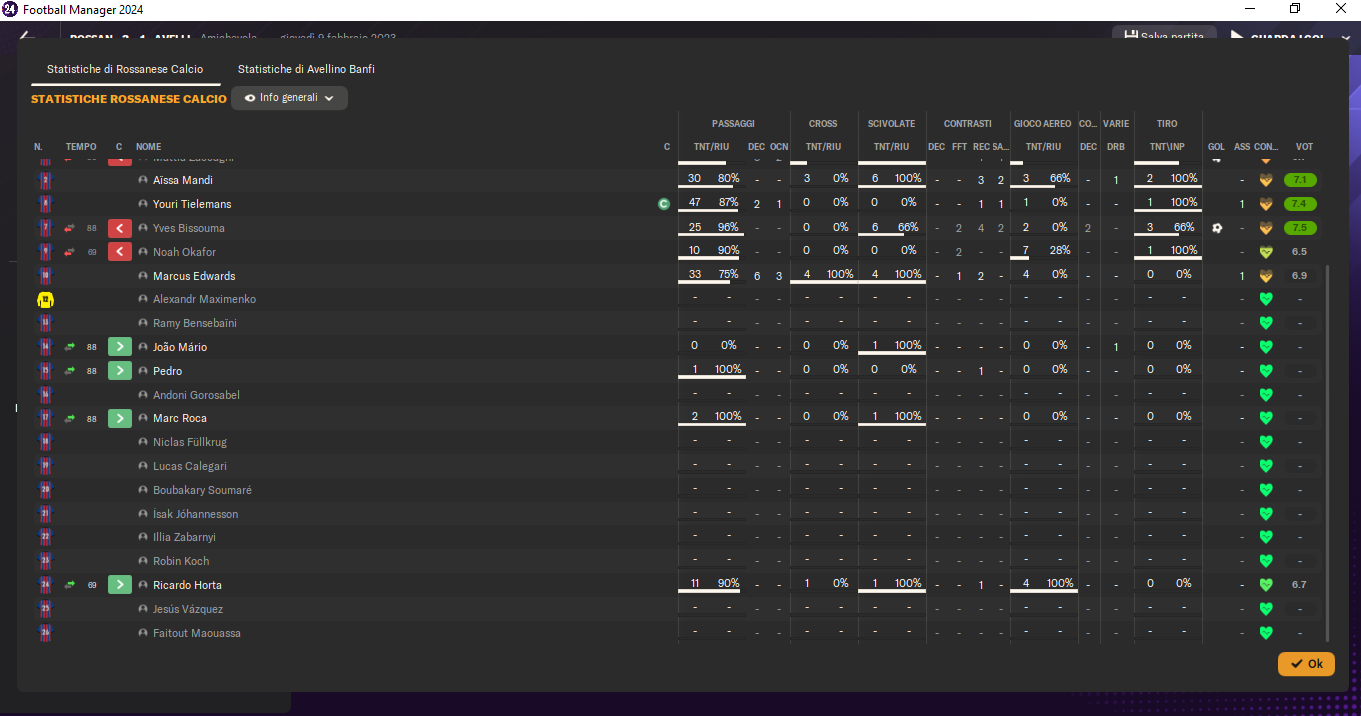Select Alexandr Maximenko's yellow goalkeeper shirt icon
1361x716 pixels.
(45, 299)
